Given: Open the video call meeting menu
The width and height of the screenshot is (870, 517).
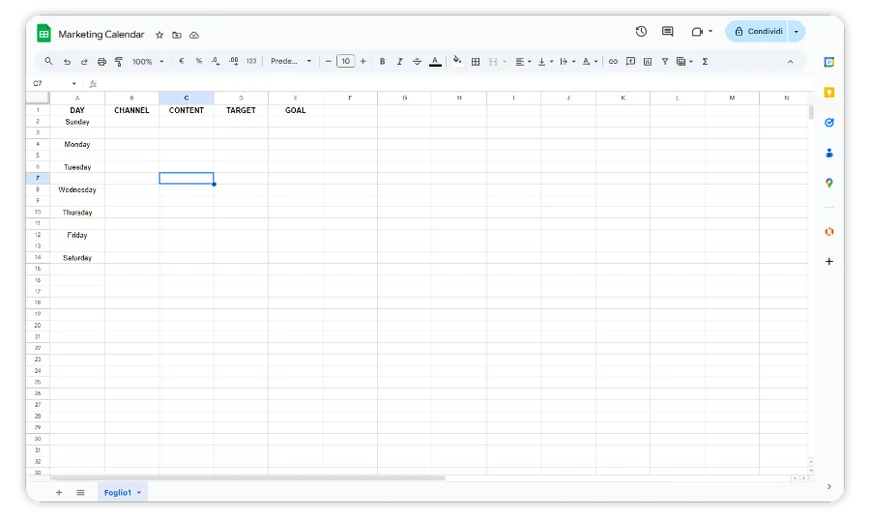Looking at the screenshot, I should (702, 32).
